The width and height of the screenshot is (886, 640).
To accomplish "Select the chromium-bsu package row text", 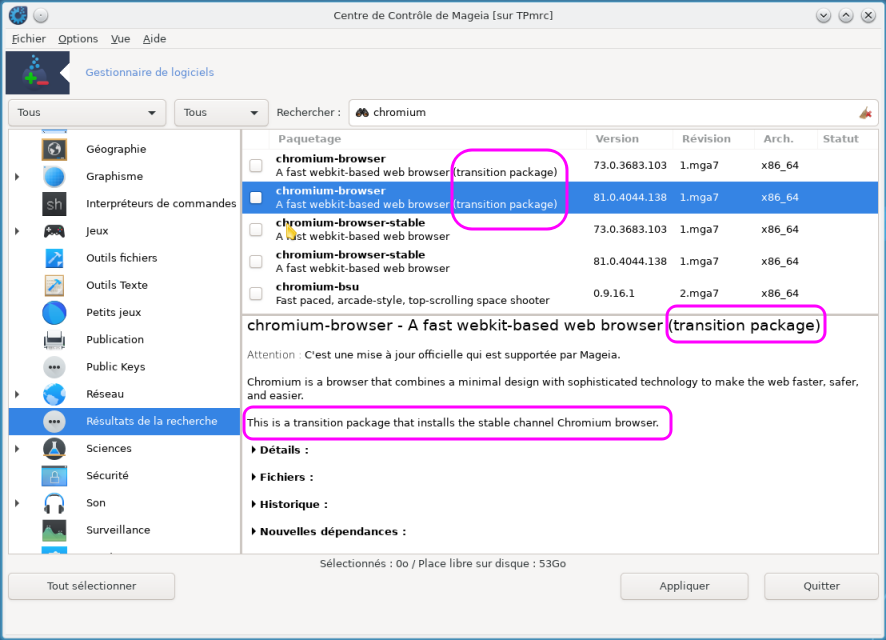I will 412,294.
